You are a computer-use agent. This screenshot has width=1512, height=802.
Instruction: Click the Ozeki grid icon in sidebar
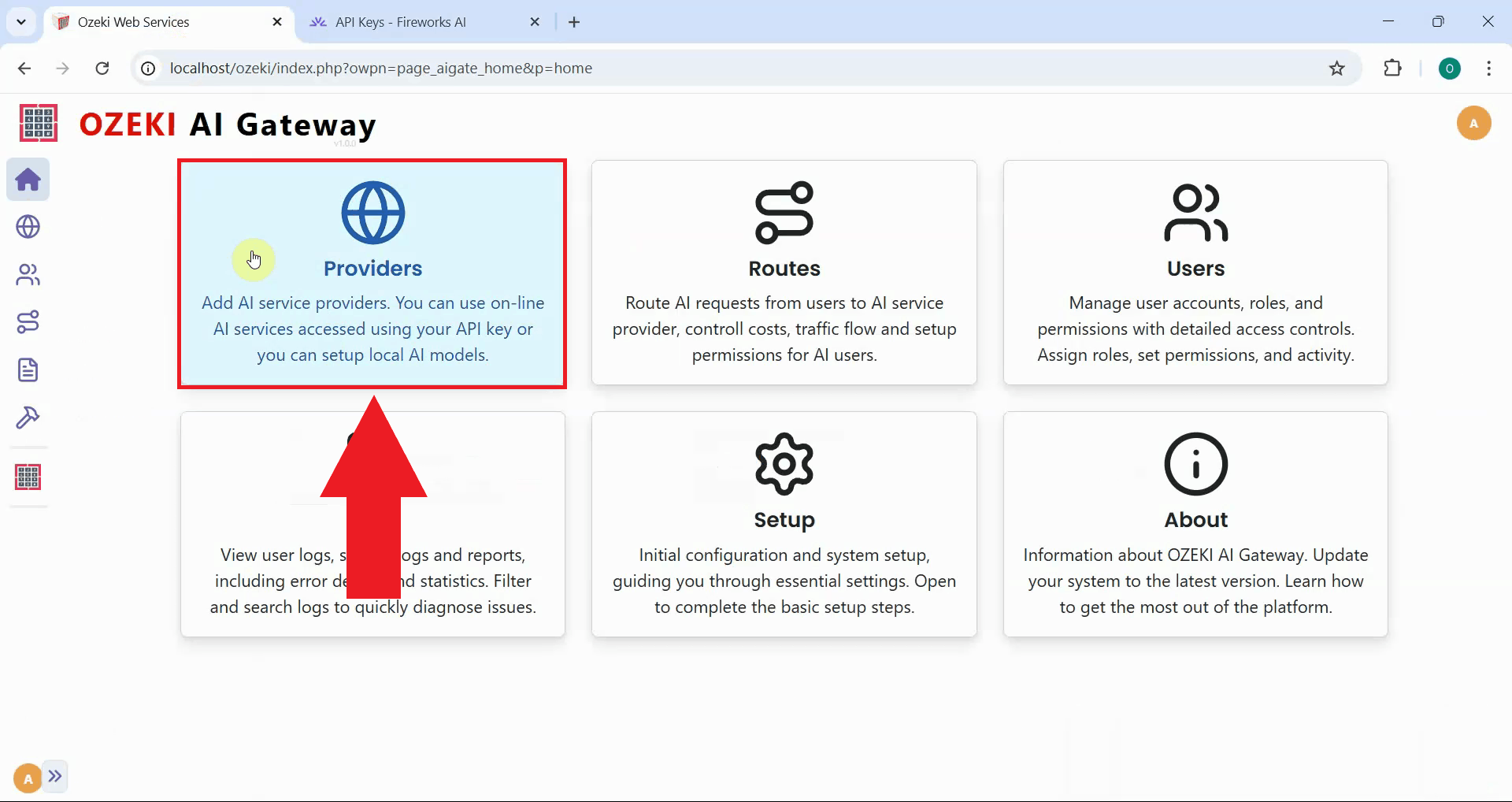pos(28,476)
